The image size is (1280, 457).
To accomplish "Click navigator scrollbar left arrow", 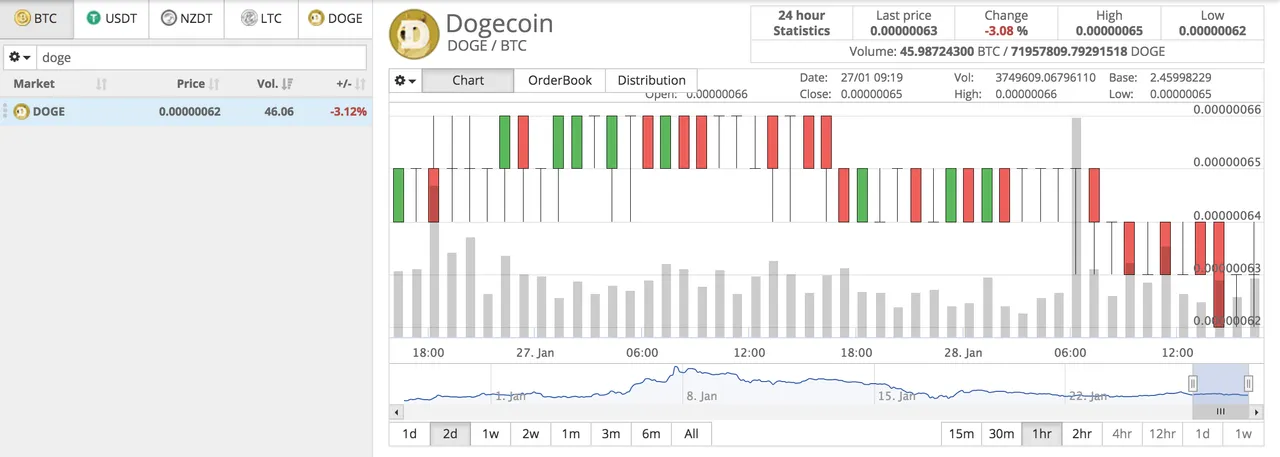I will pyautogui.click(x=396, y=411).
